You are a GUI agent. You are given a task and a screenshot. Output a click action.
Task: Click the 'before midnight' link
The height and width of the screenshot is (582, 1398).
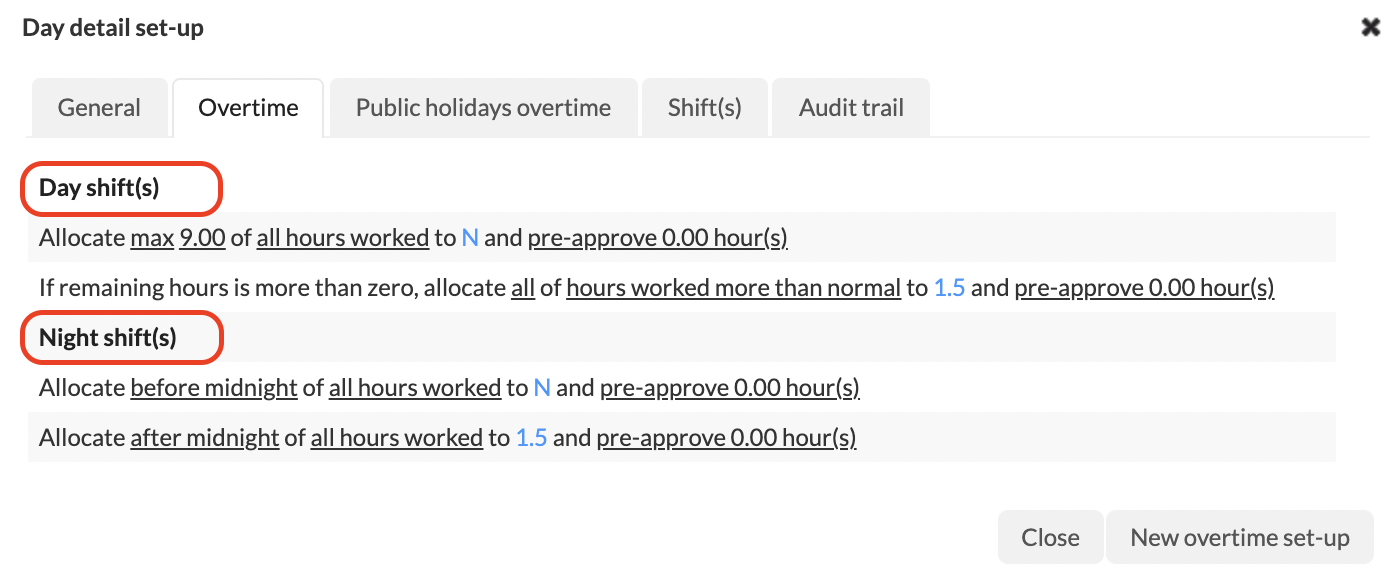[x=214, y=388]
